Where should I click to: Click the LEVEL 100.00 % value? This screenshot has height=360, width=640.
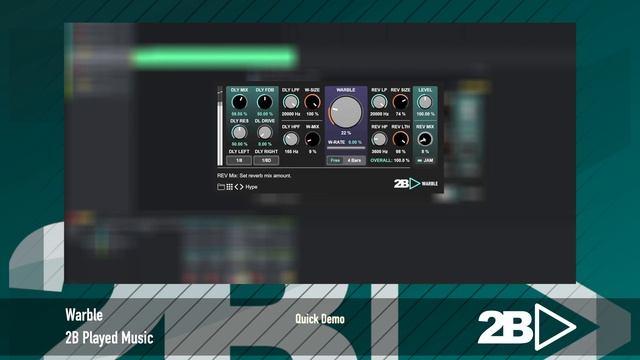click(x=425, y=114)
